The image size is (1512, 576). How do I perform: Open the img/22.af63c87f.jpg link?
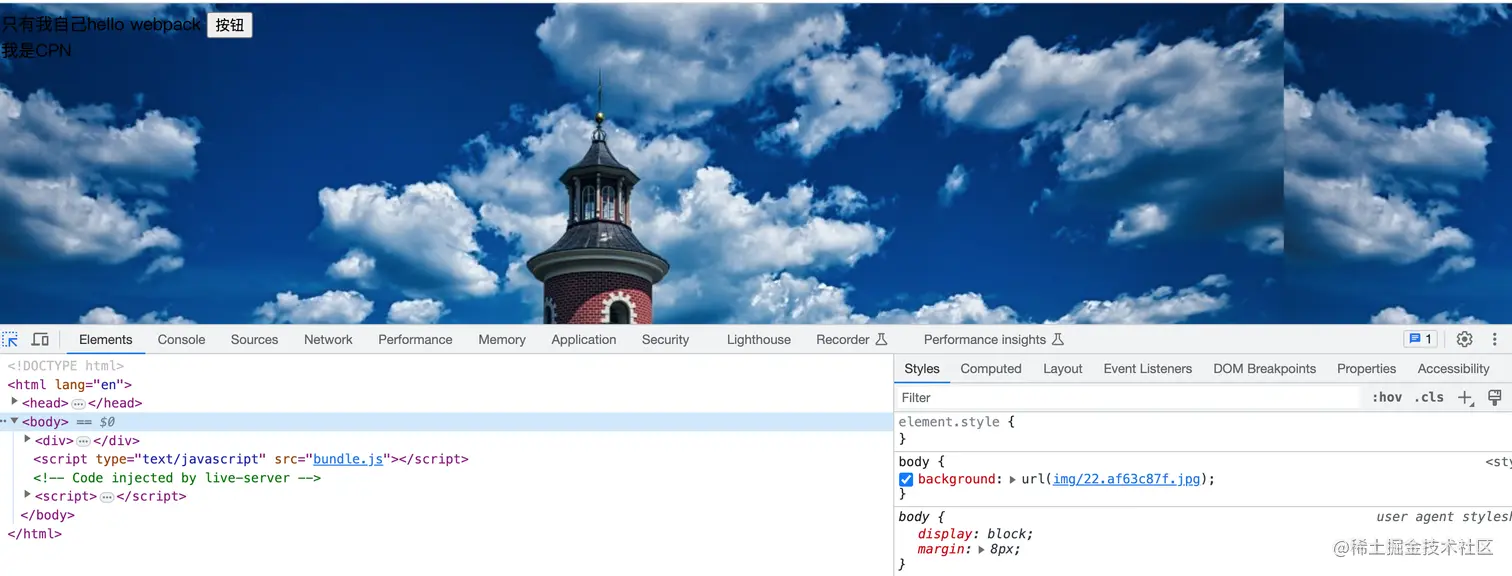click(1126, 480)
